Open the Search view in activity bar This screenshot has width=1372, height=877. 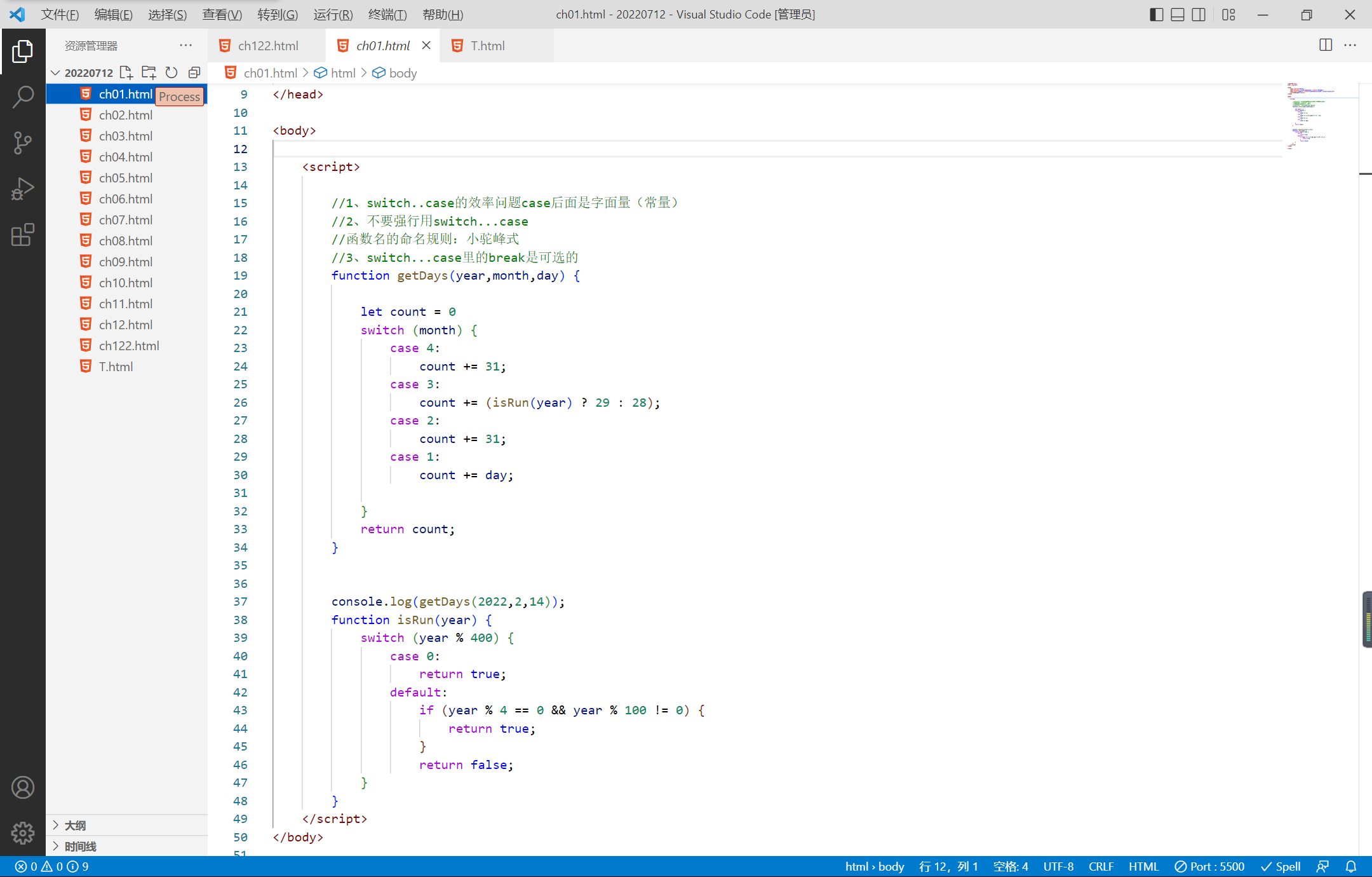click(x=23, y=97)
